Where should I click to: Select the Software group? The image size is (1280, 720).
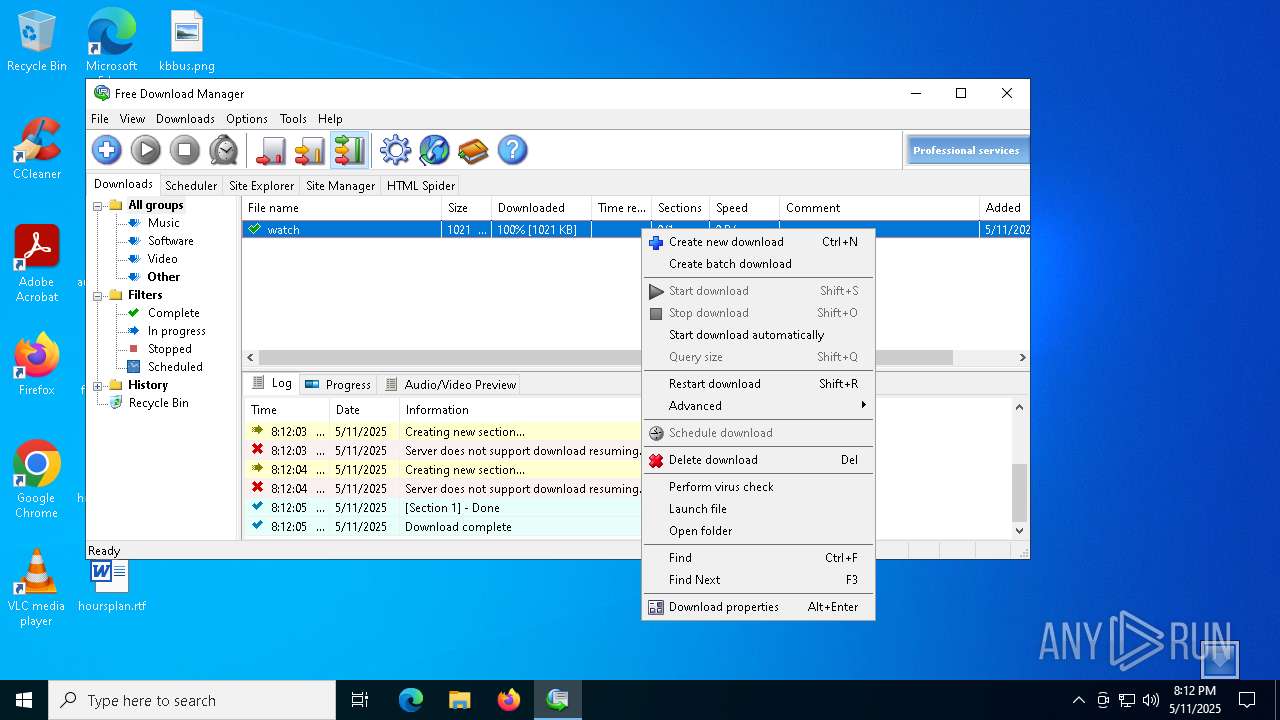pos(171,241)
